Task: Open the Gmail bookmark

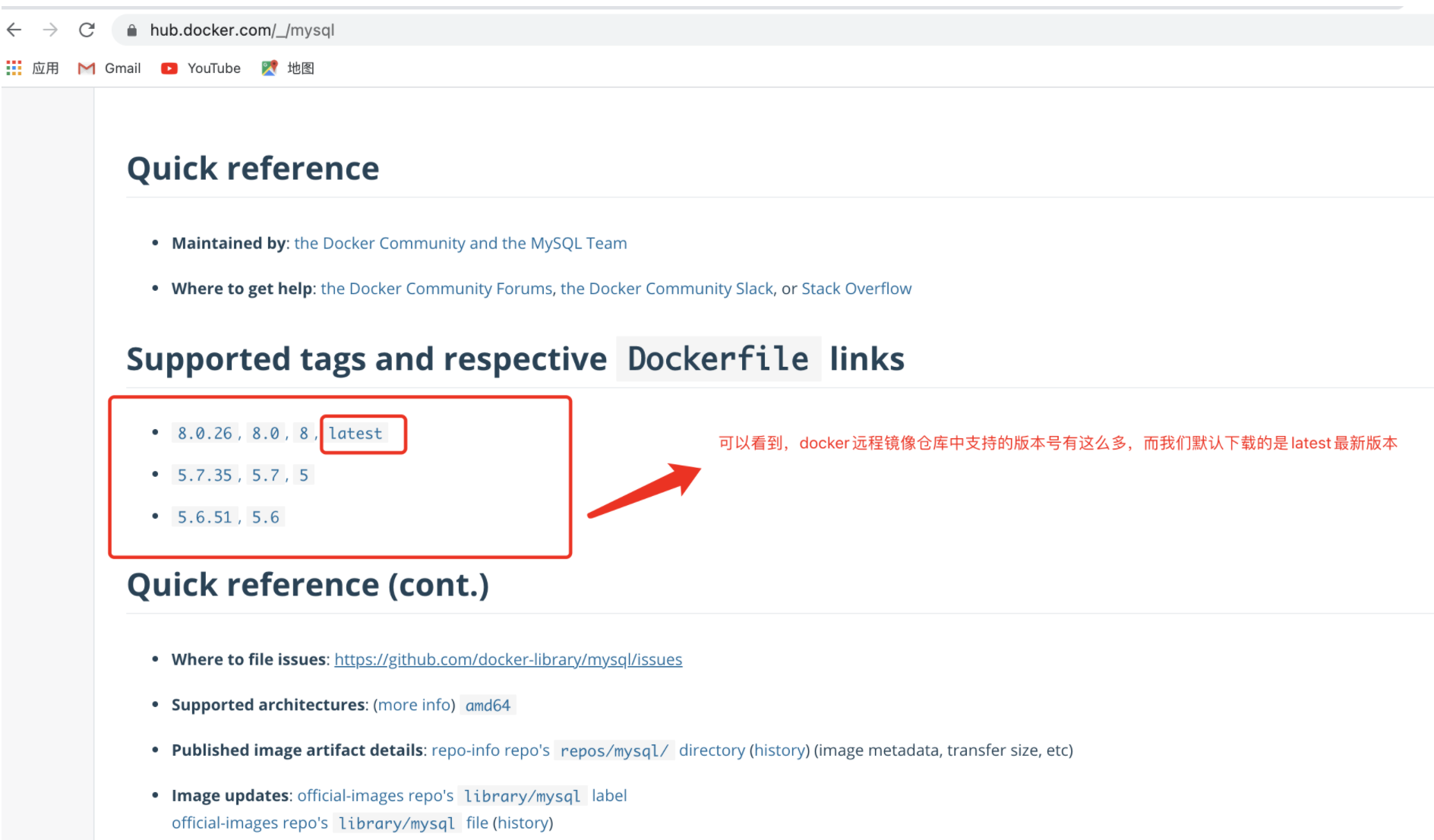Action: (109, 68)
